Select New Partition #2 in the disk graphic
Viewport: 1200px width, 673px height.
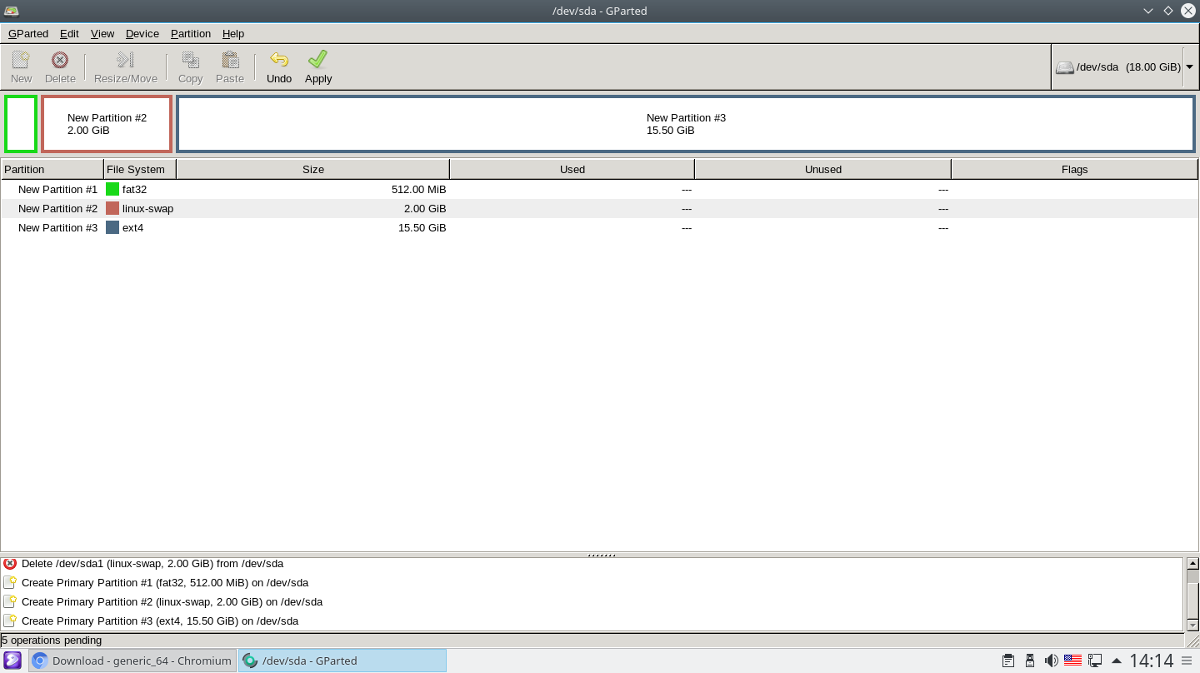[107, 123]
